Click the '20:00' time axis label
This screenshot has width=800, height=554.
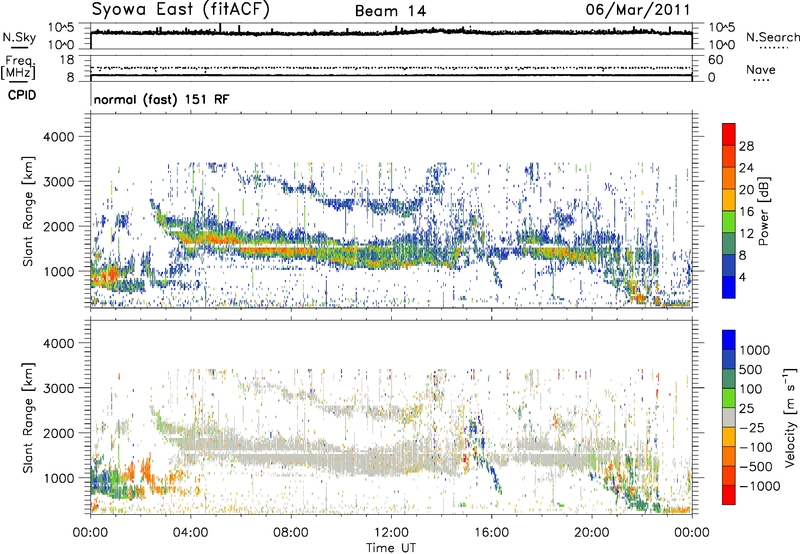pos(592,533)
